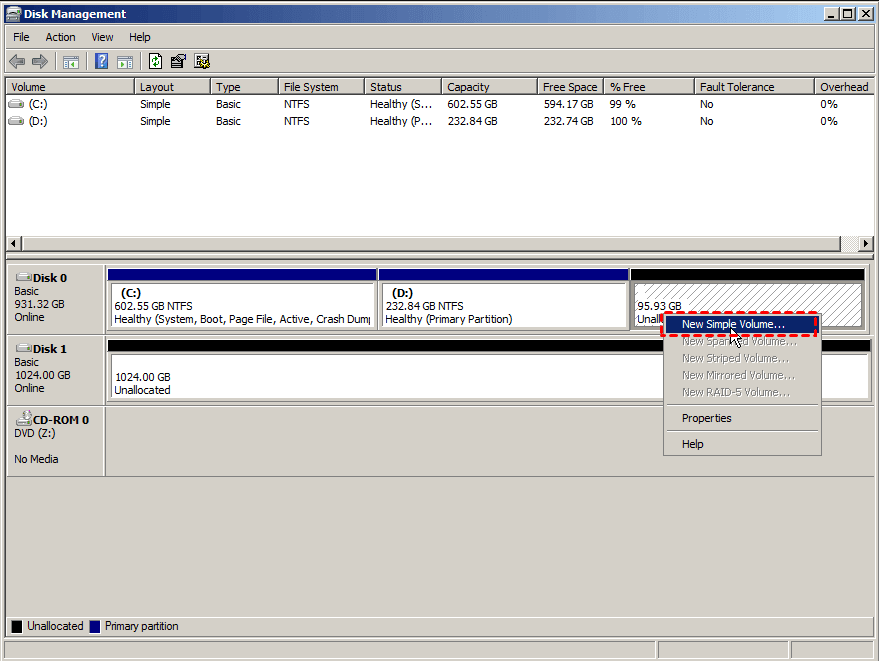Sort by the Type column header
This screenshot has height=661, width=879.
click(244, 87)
